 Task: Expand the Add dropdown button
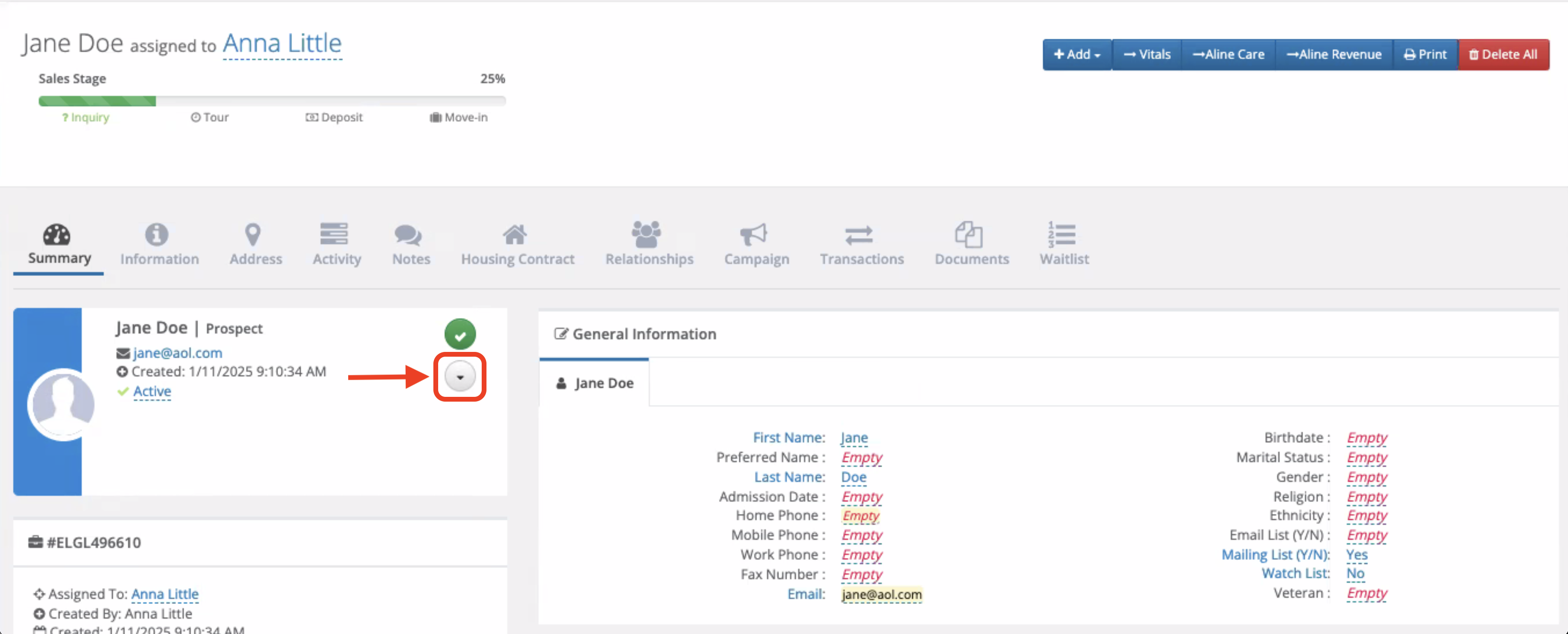pyautogui.click(x=1077, y=55)
